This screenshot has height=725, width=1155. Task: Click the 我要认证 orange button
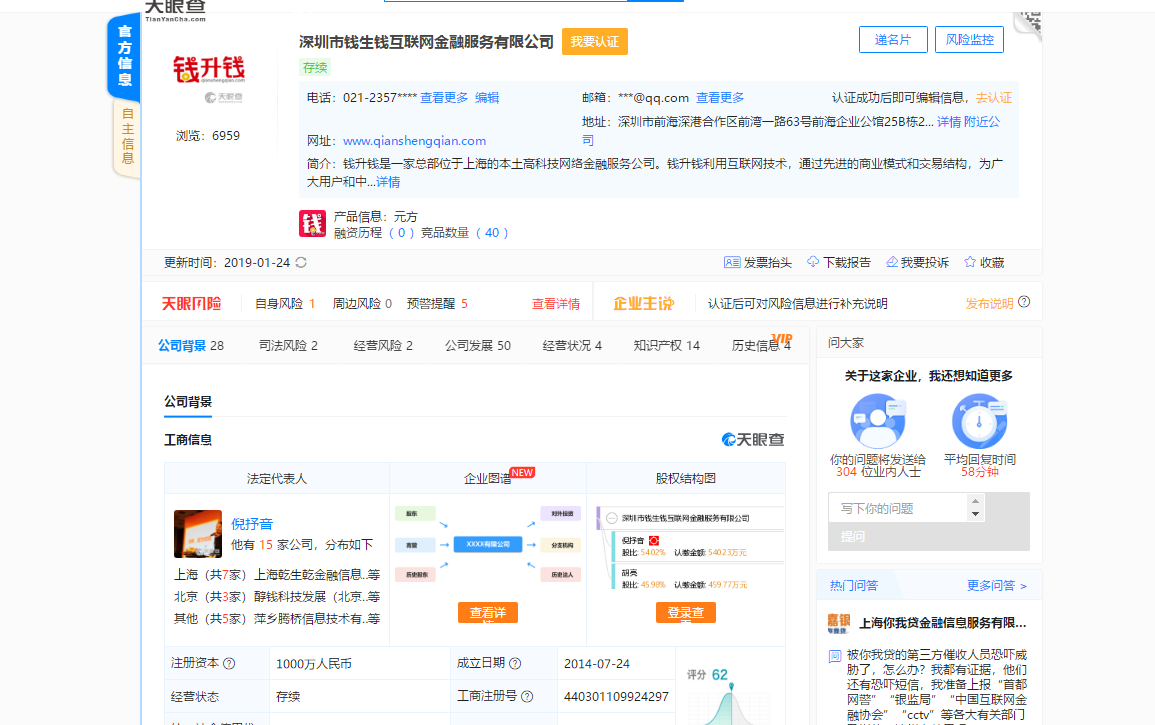(594, 41)
